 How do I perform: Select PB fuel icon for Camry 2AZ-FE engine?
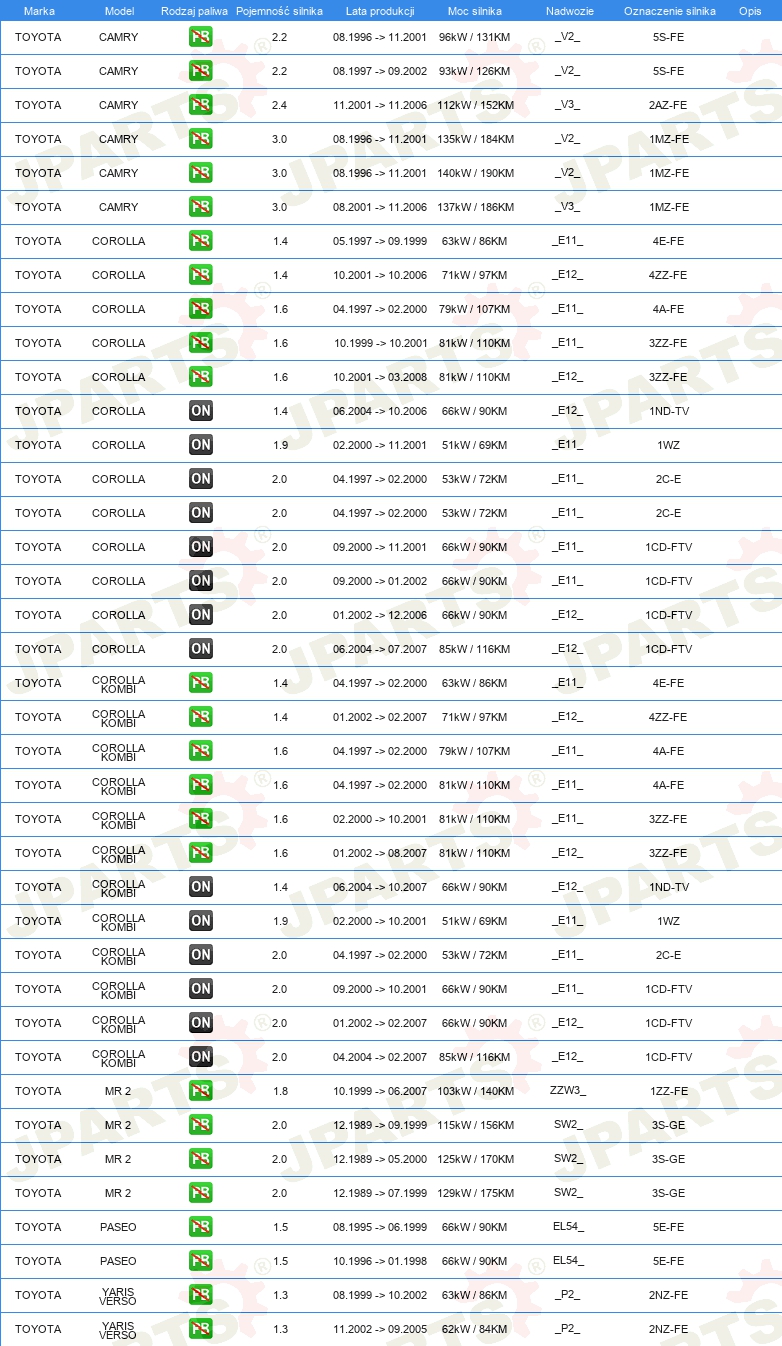(200, 105)
